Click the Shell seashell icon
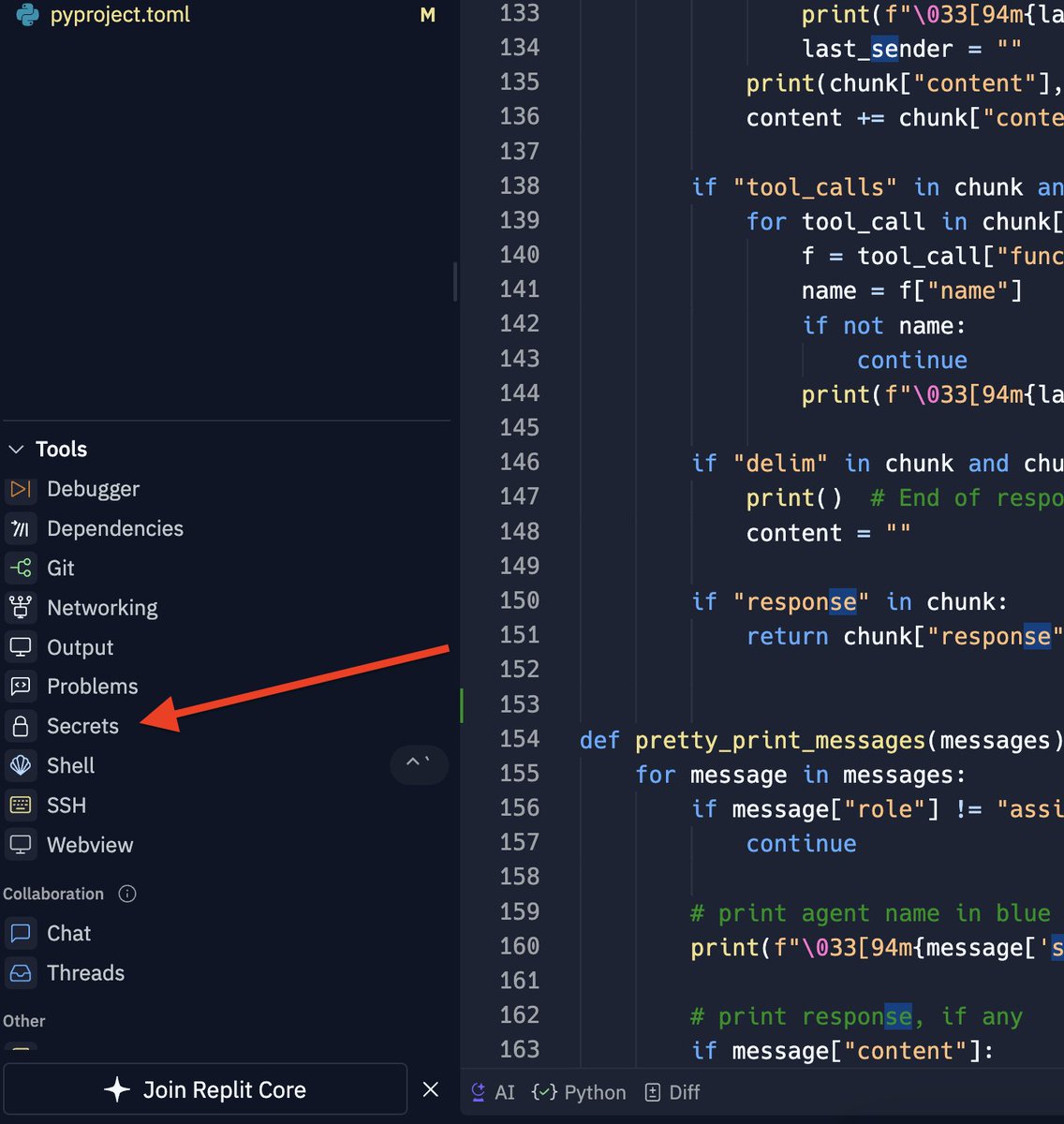The image size is (1064, 1124). click(x=21, y=765)
